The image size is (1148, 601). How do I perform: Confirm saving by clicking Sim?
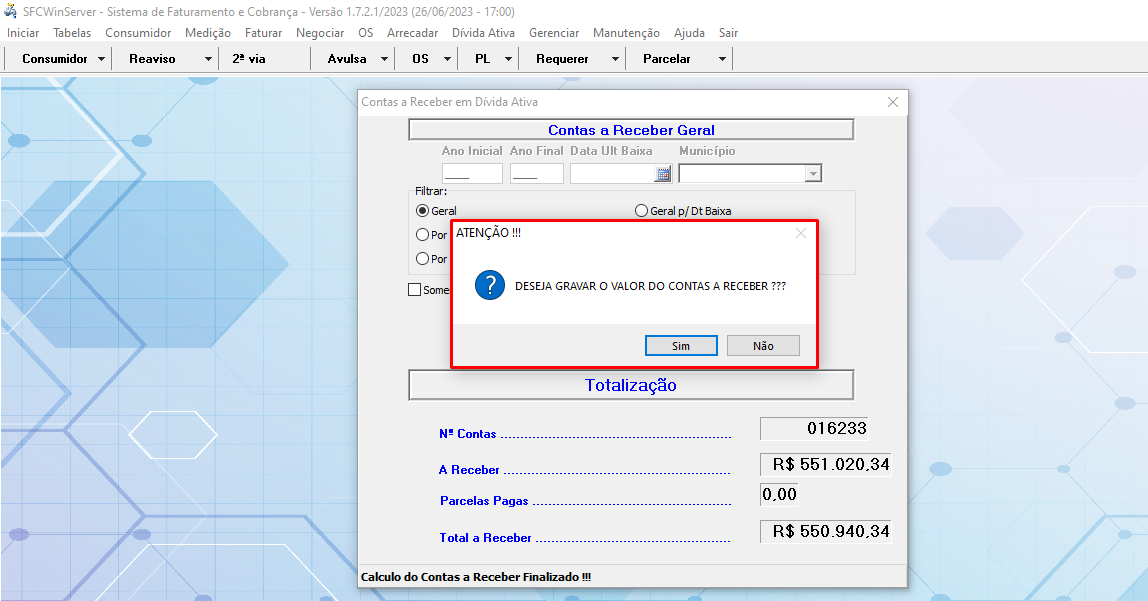pyautogui.click(x=681, y=346)
